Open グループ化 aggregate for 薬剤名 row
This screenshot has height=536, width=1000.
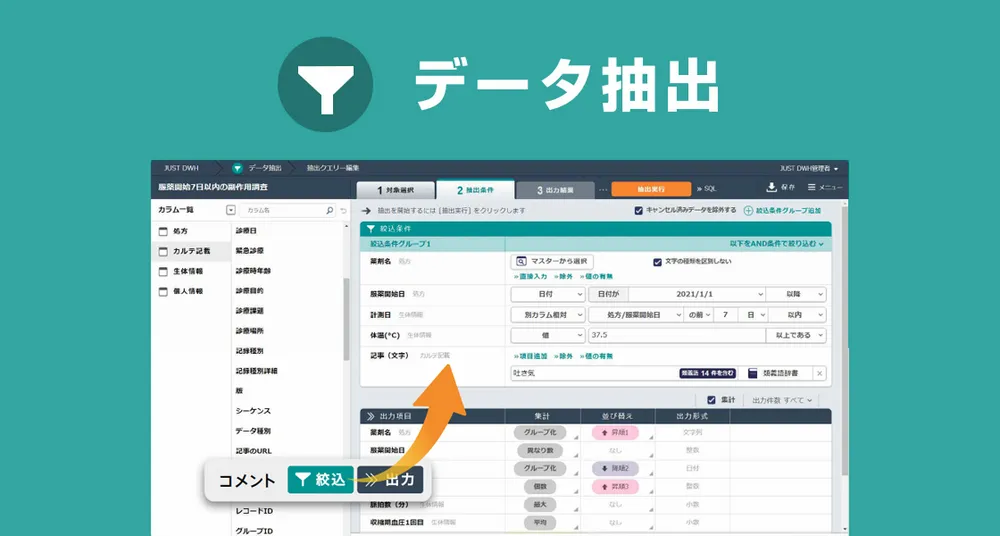pos(540,433)
